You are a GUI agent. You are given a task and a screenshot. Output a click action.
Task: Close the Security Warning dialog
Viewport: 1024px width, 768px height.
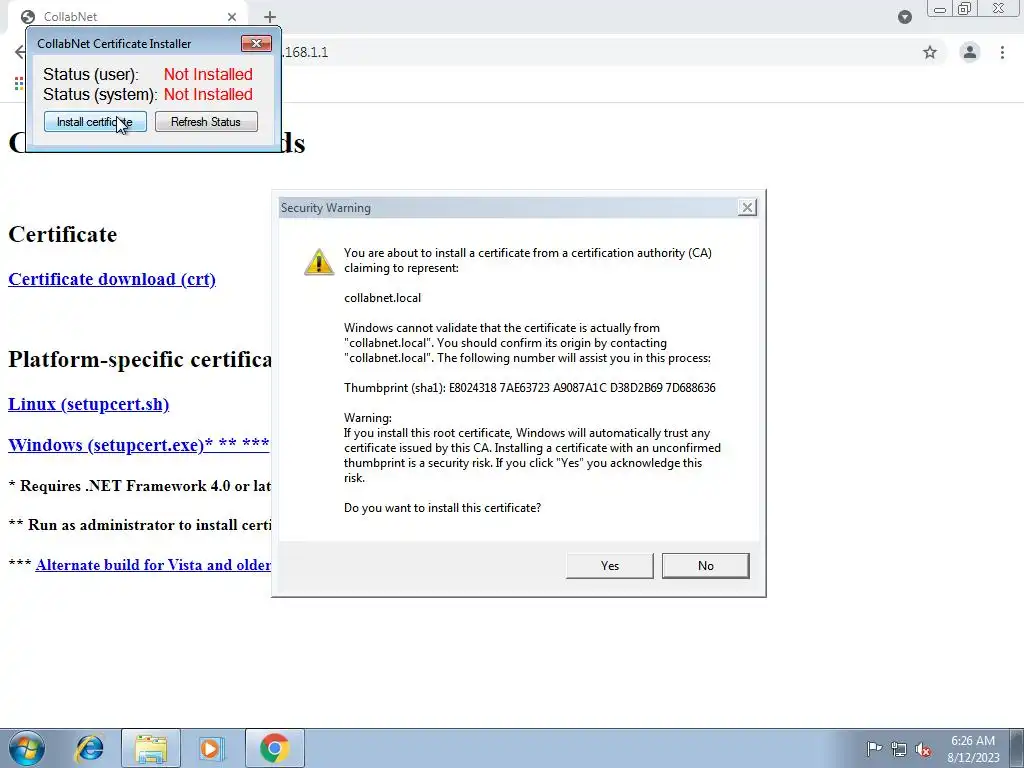point(747,208)
